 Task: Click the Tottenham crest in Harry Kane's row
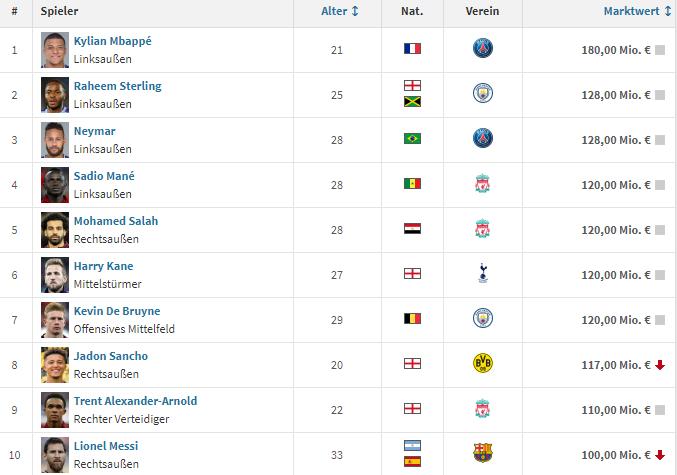tap(483, 274)
